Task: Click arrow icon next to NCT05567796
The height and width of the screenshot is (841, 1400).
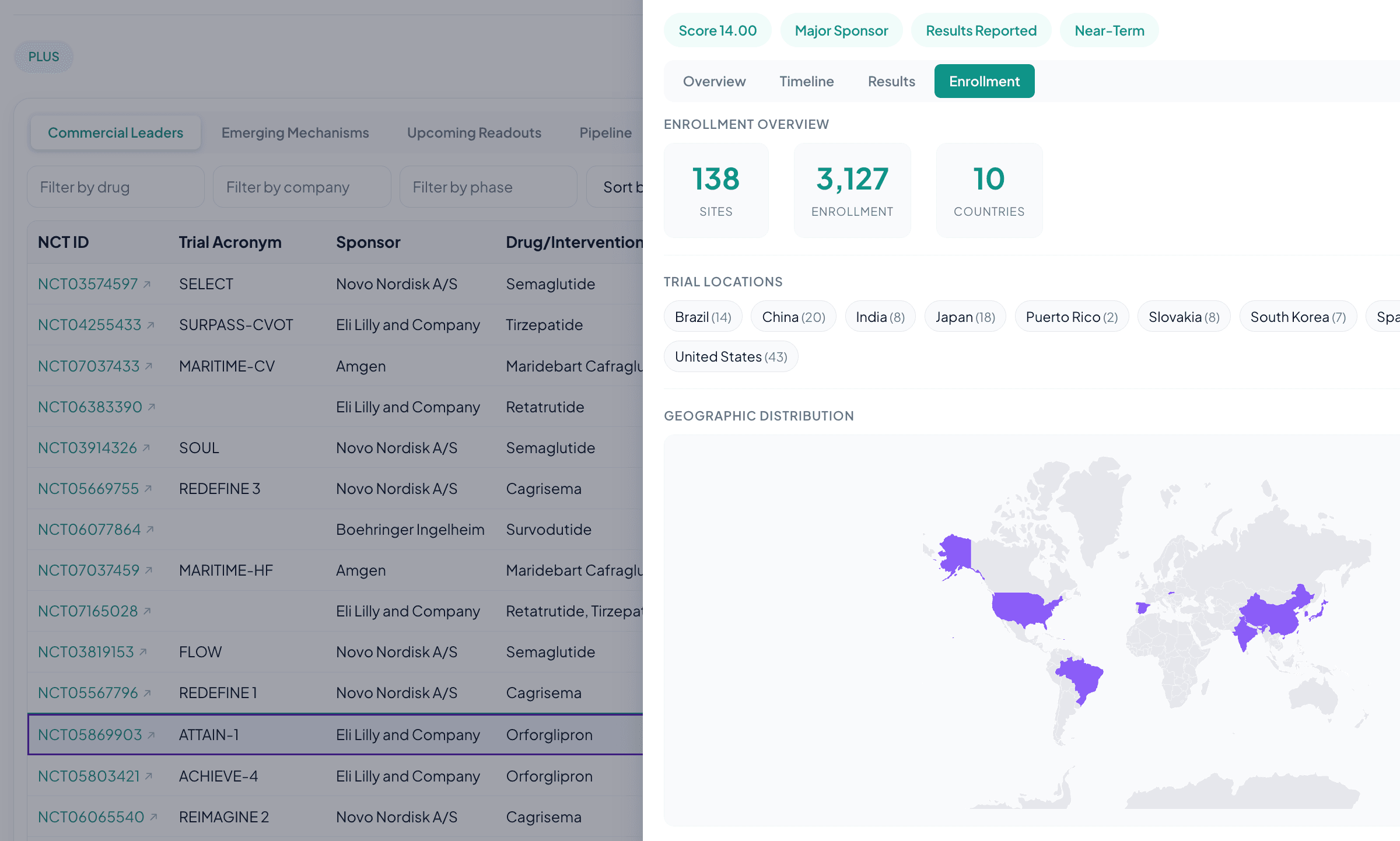Action: click(x=147, y=693)
